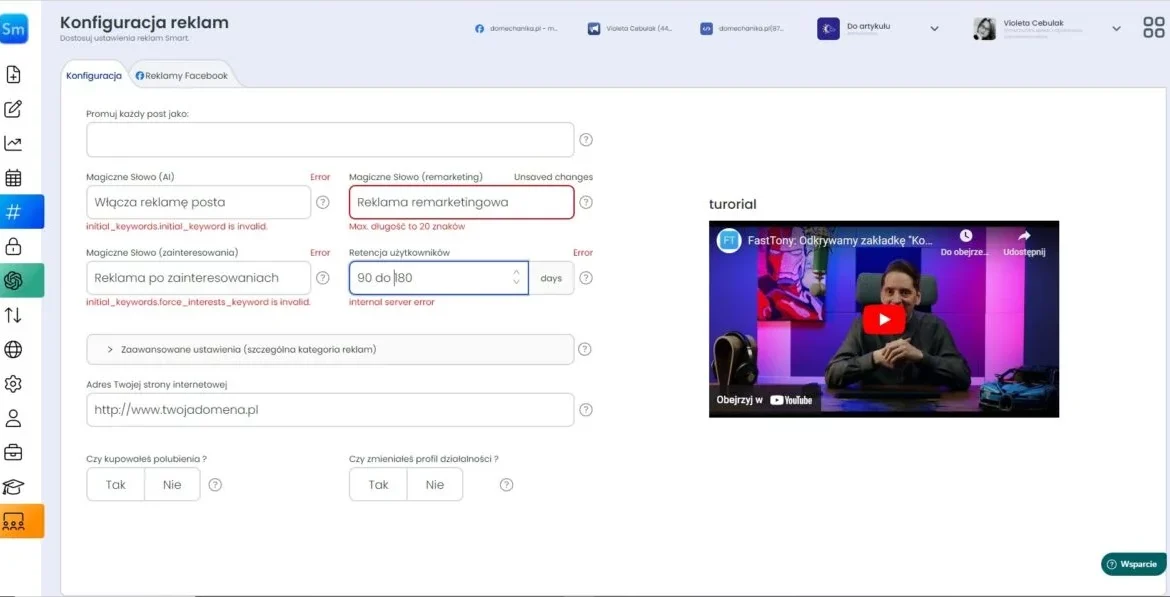Select Nie for purchased likes question
Image resolution: width=1170 pixels, height=597 pixels.
[x=172, y=485]
